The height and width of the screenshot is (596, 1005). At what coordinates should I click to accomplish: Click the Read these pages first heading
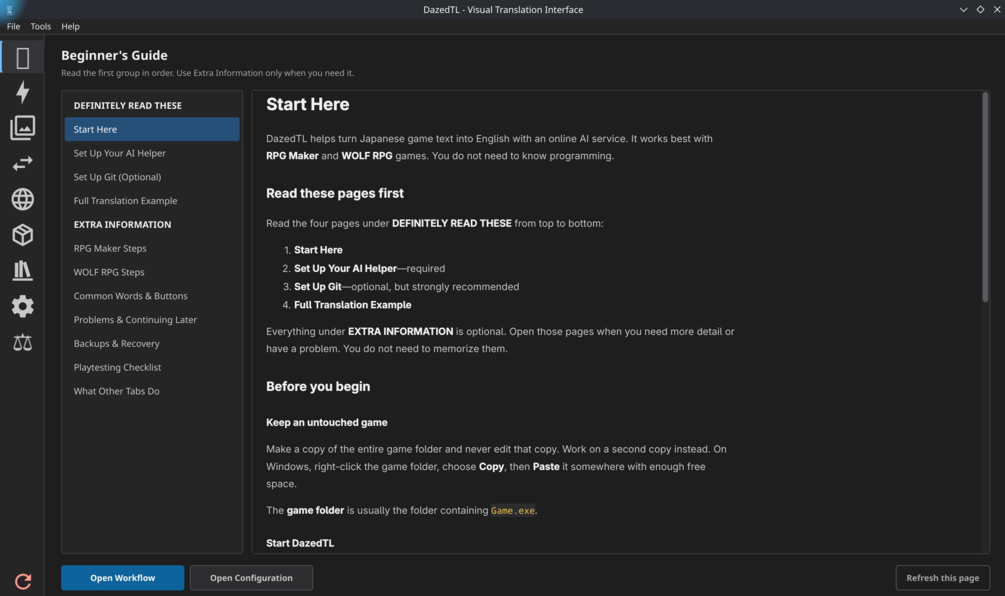click(335, 194)
